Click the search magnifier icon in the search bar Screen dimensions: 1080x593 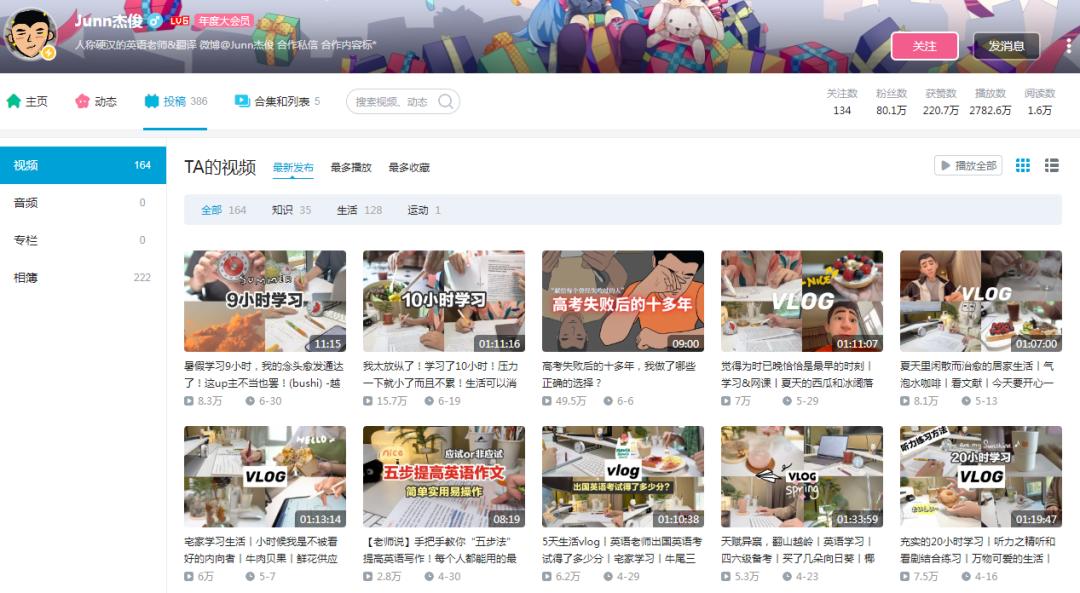click(x=444, y=101)
